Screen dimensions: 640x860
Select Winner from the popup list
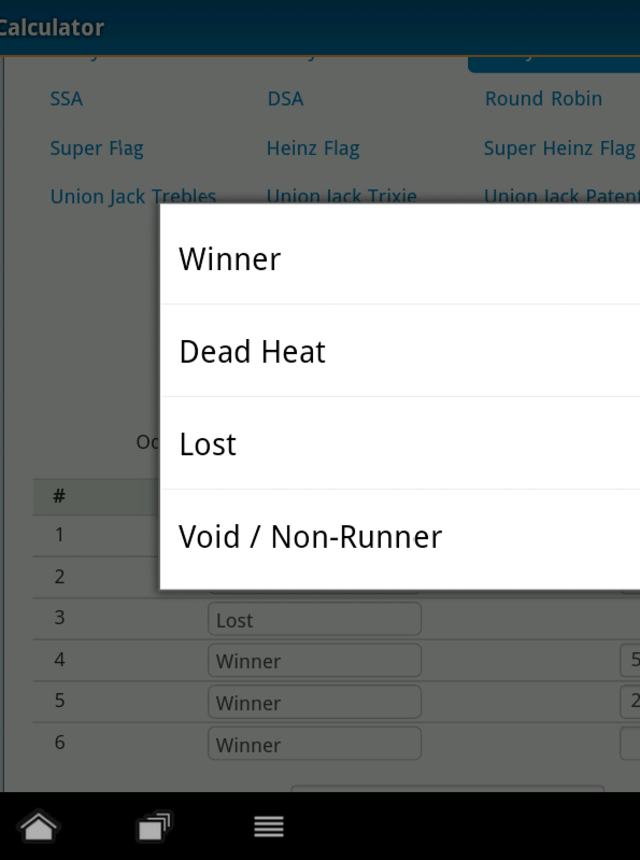400,258
